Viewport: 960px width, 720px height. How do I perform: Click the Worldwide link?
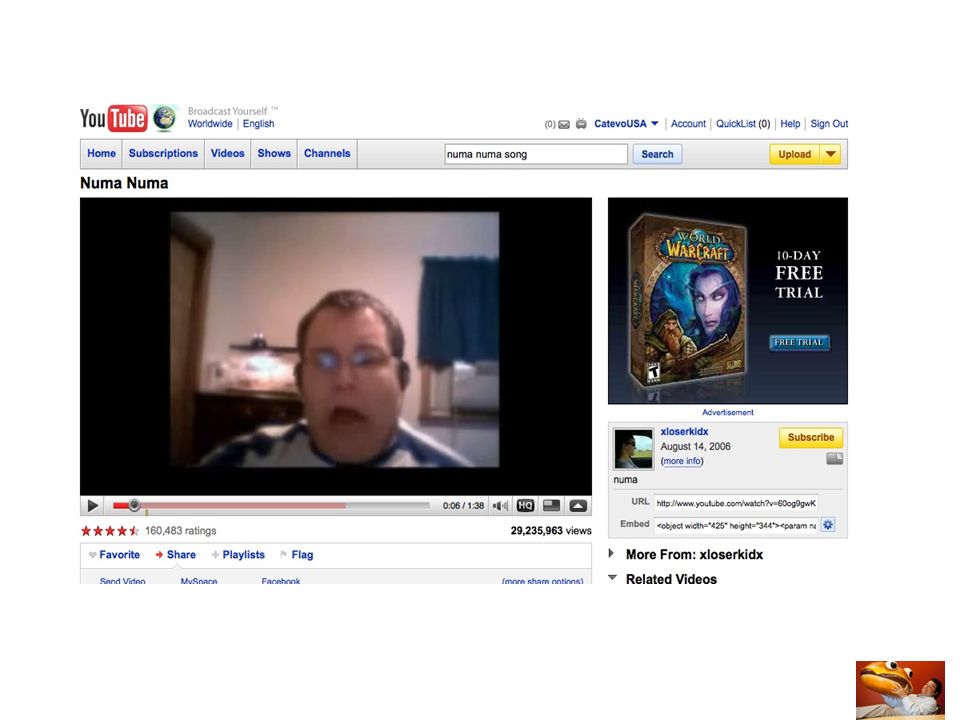click(x=210, y=124)
